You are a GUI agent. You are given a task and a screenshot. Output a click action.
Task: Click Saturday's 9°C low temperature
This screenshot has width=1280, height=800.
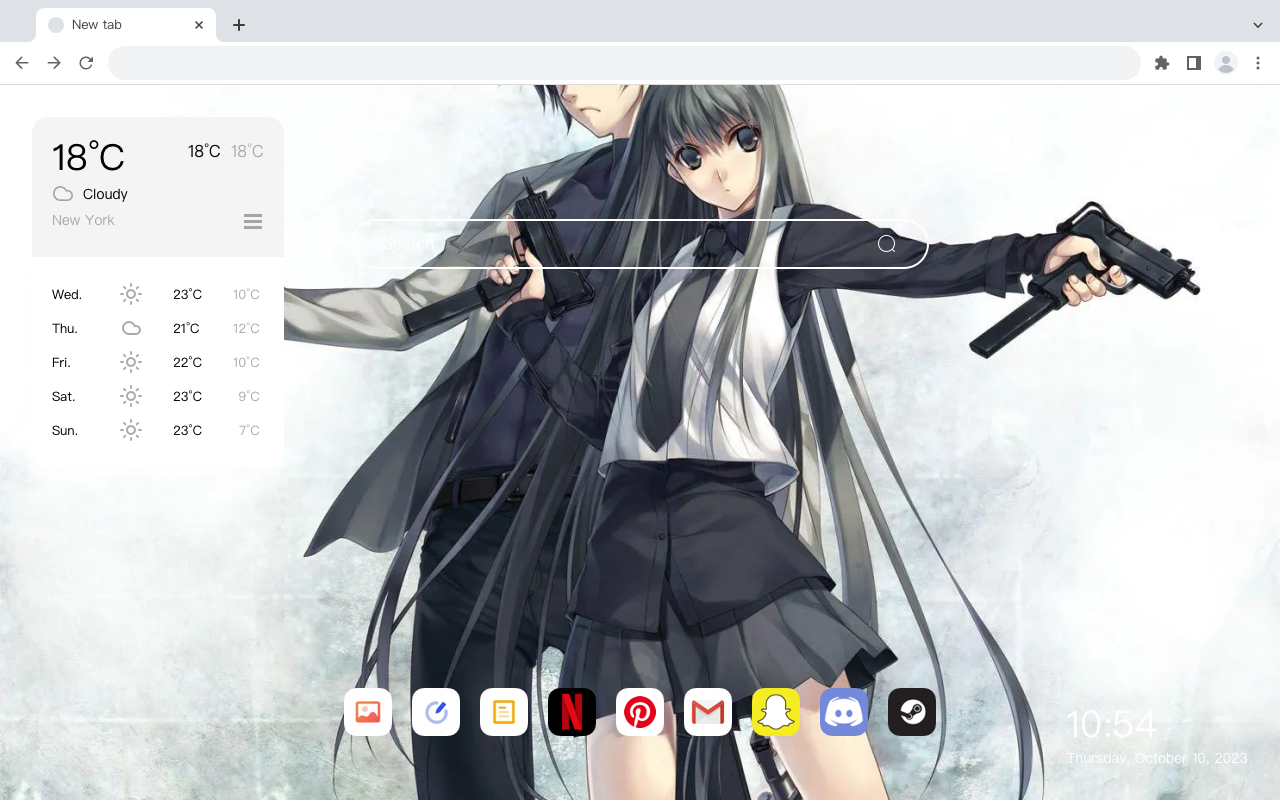click(x=249, y=396)
